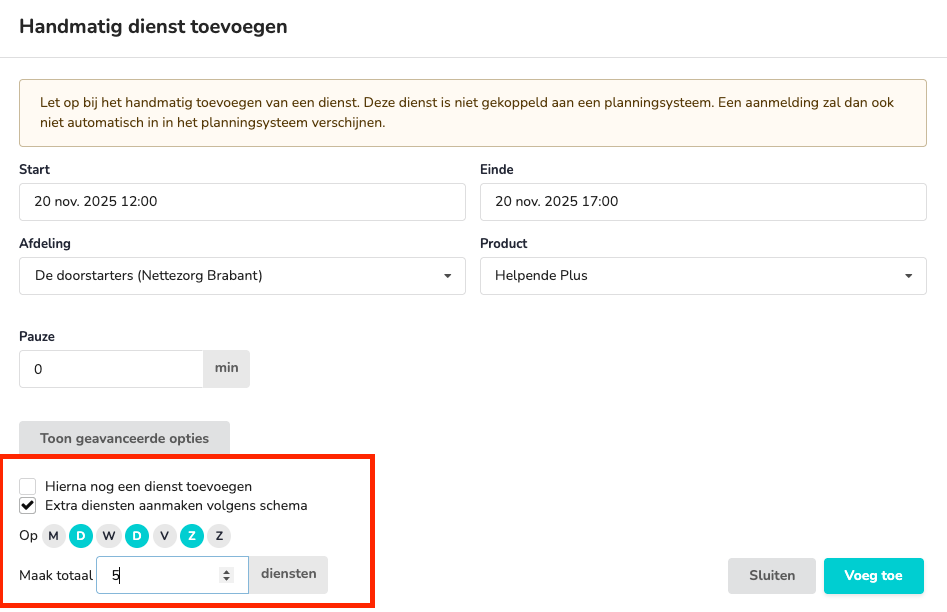947x612 pixels.
Task: Focus the Pauze minutes input
Action: tap(111, 369)
